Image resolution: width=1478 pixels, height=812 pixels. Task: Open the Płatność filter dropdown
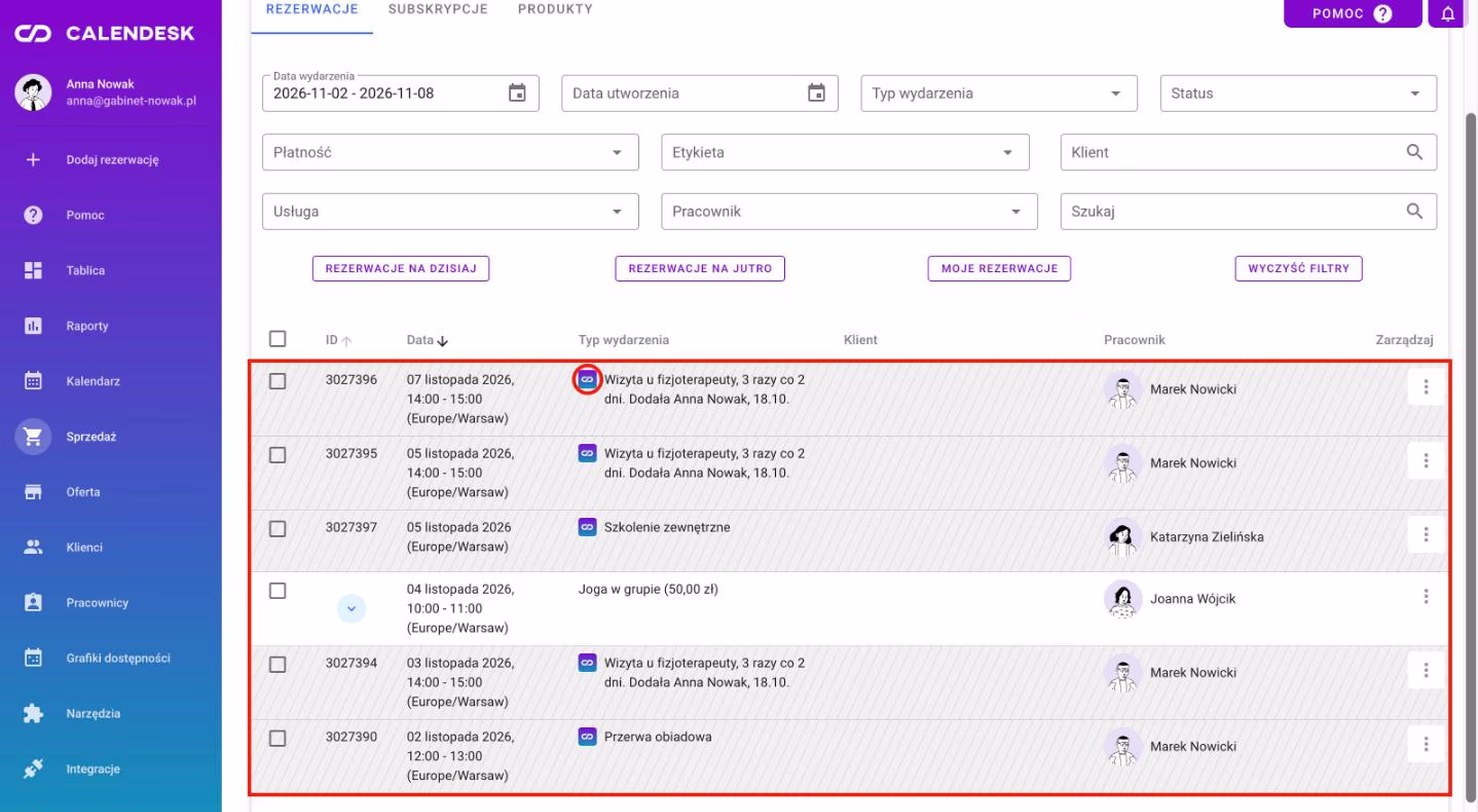(x=450, y=152)
